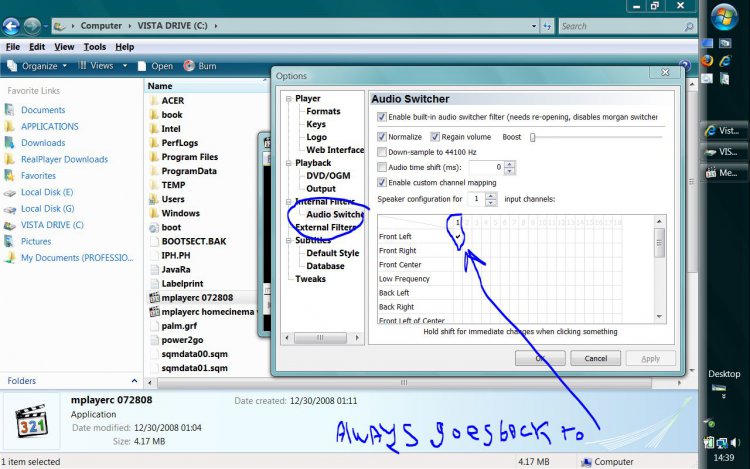
Task: Adjust the Boost slider handle
Action: tap(532, 137)
